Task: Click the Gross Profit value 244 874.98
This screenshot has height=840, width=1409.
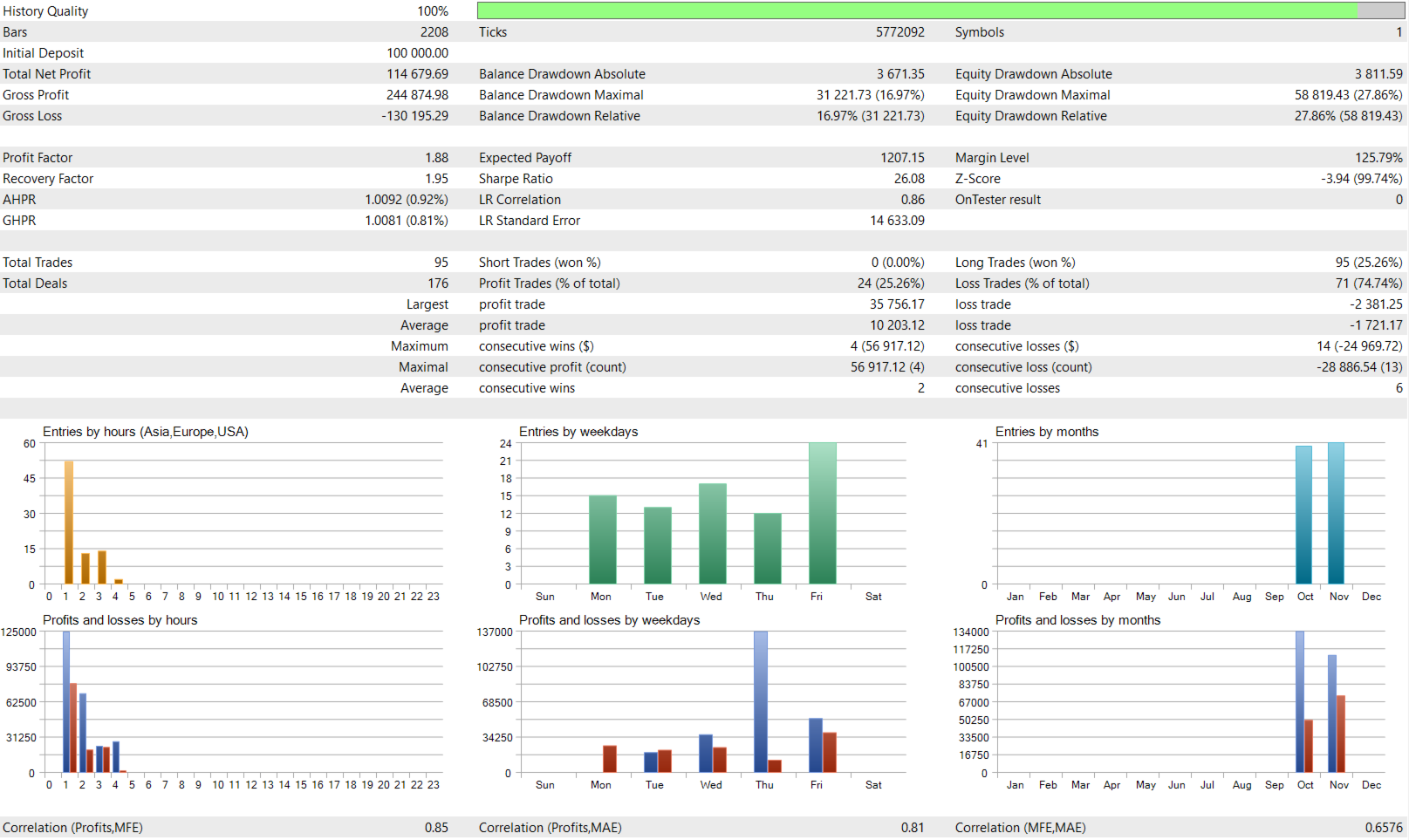Action: [417, 95]
